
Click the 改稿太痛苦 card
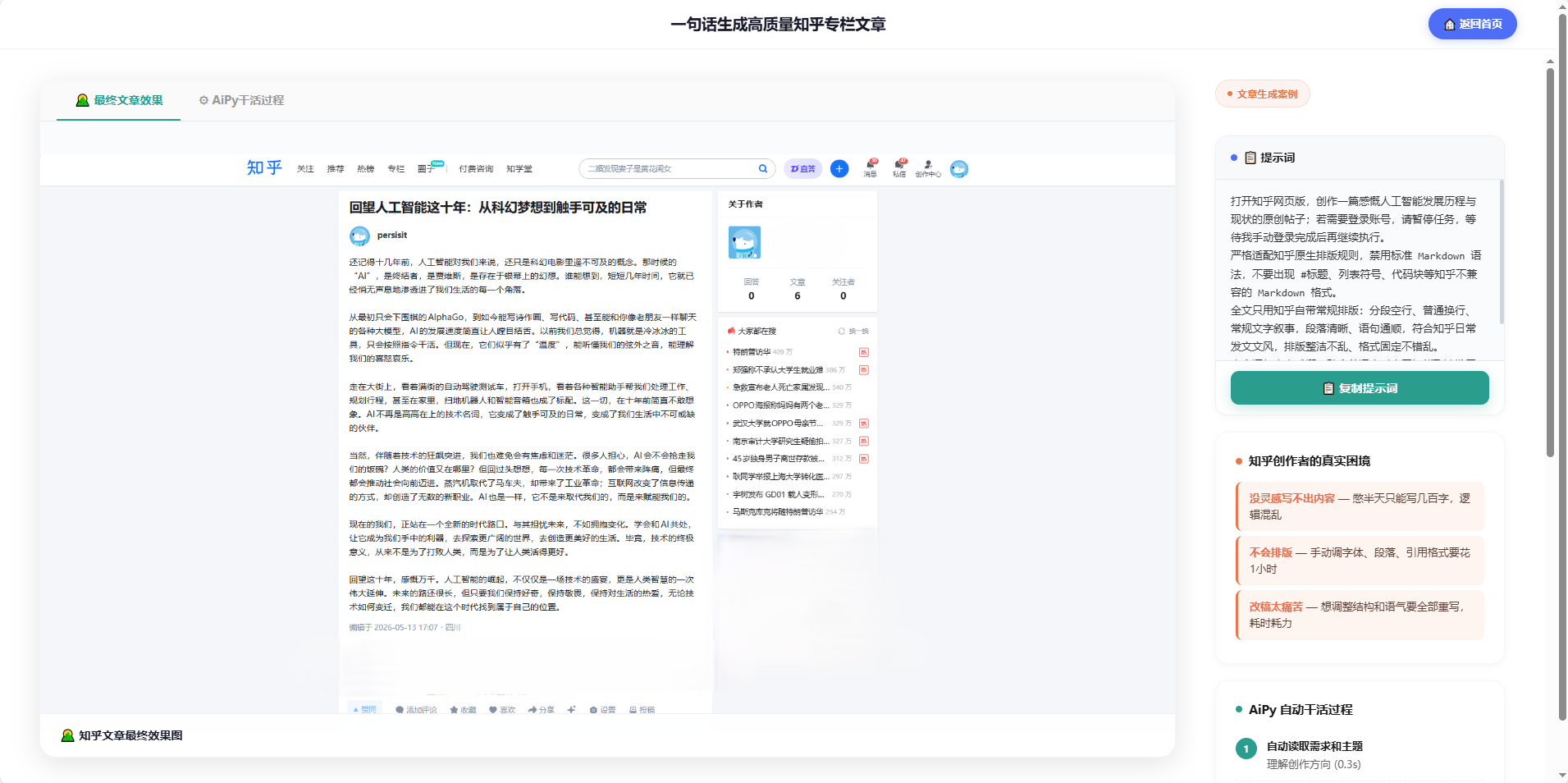click(x=1360, y=615)
